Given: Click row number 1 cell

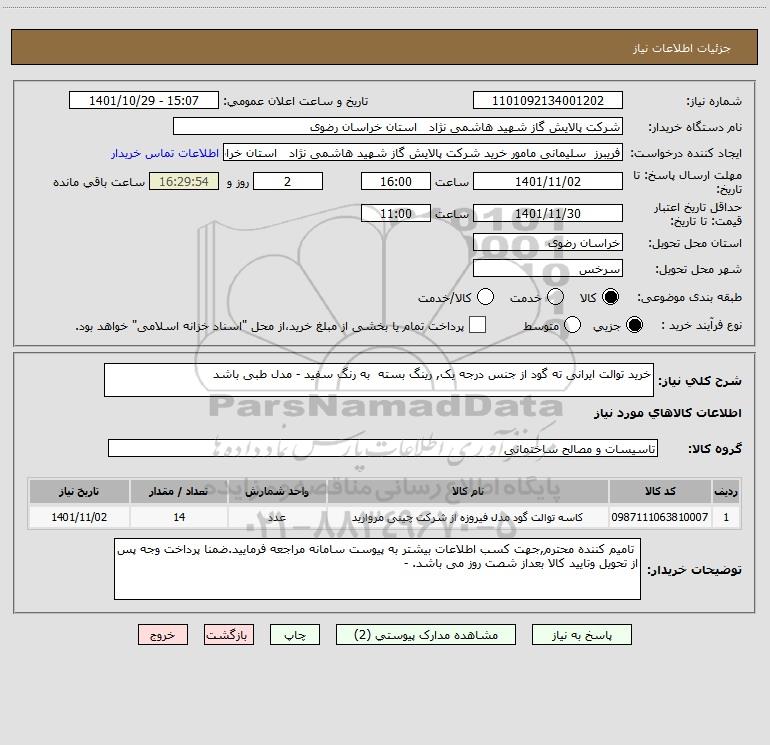Looking at the screenshot, I should tap(726, 517).
